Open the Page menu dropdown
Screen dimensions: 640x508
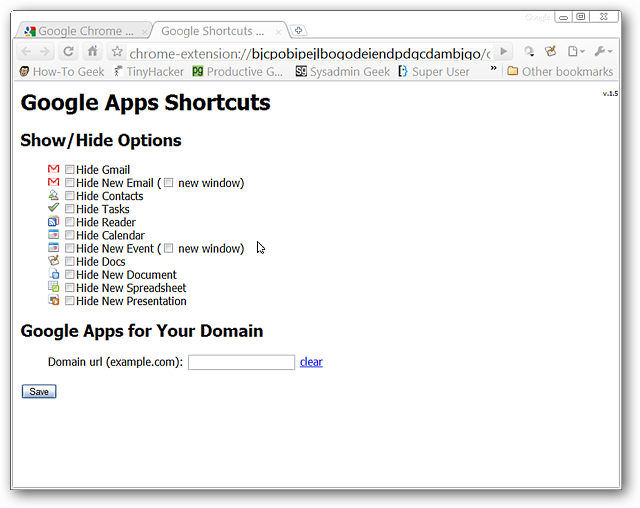[x=576, y=51]
